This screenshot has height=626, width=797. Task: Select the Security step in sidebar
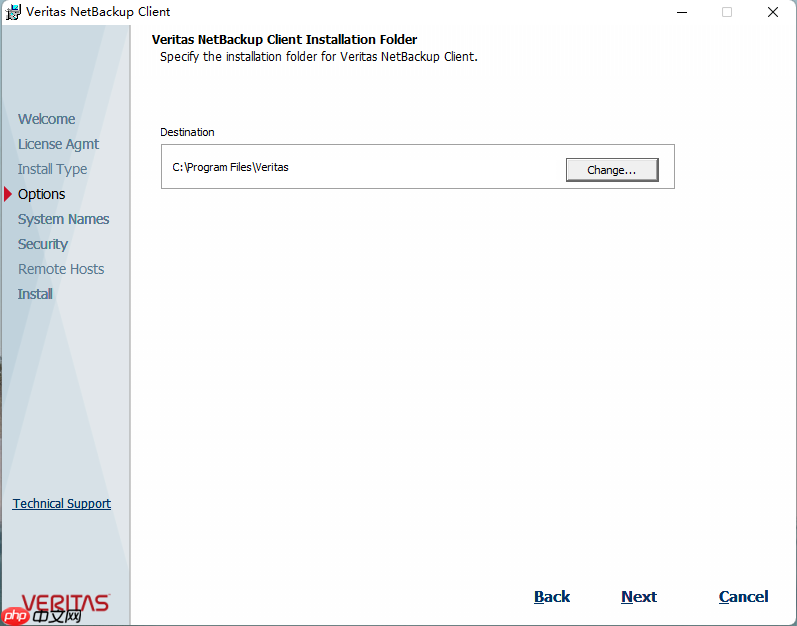coord(43,244)
